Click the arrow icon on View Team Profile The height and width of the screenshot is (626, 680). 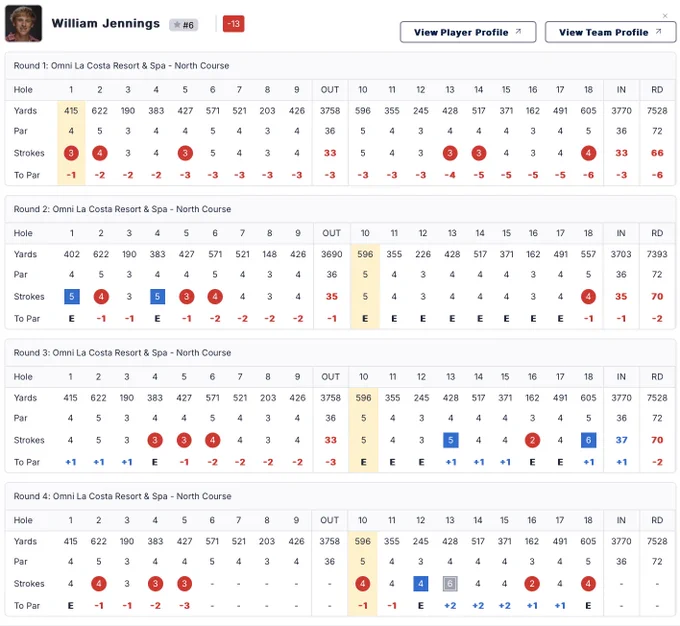point(658,32)
